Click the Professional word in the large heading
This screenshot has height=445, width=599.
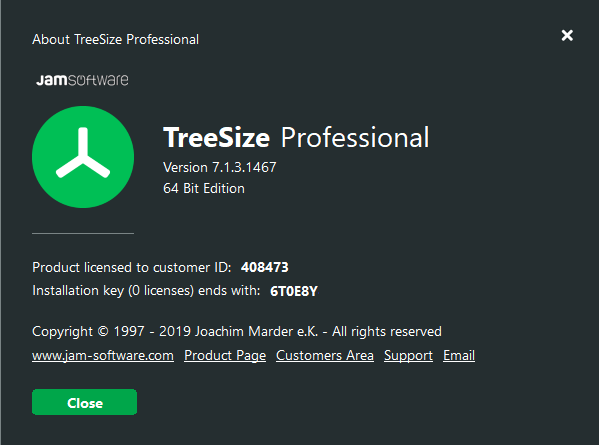[355, 138]
